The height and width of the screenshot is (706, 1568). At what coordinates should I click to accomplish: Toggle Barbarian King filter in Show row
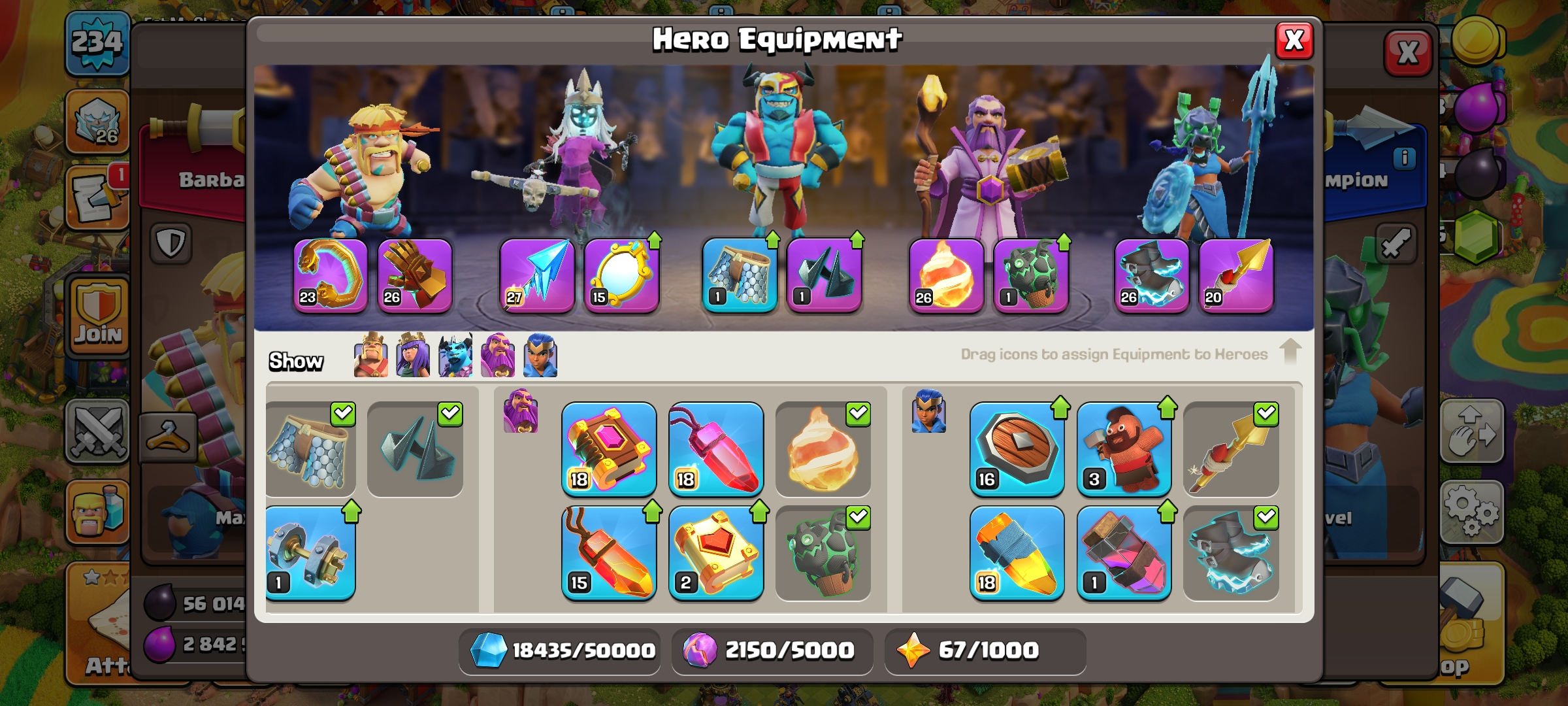point(371,356)
